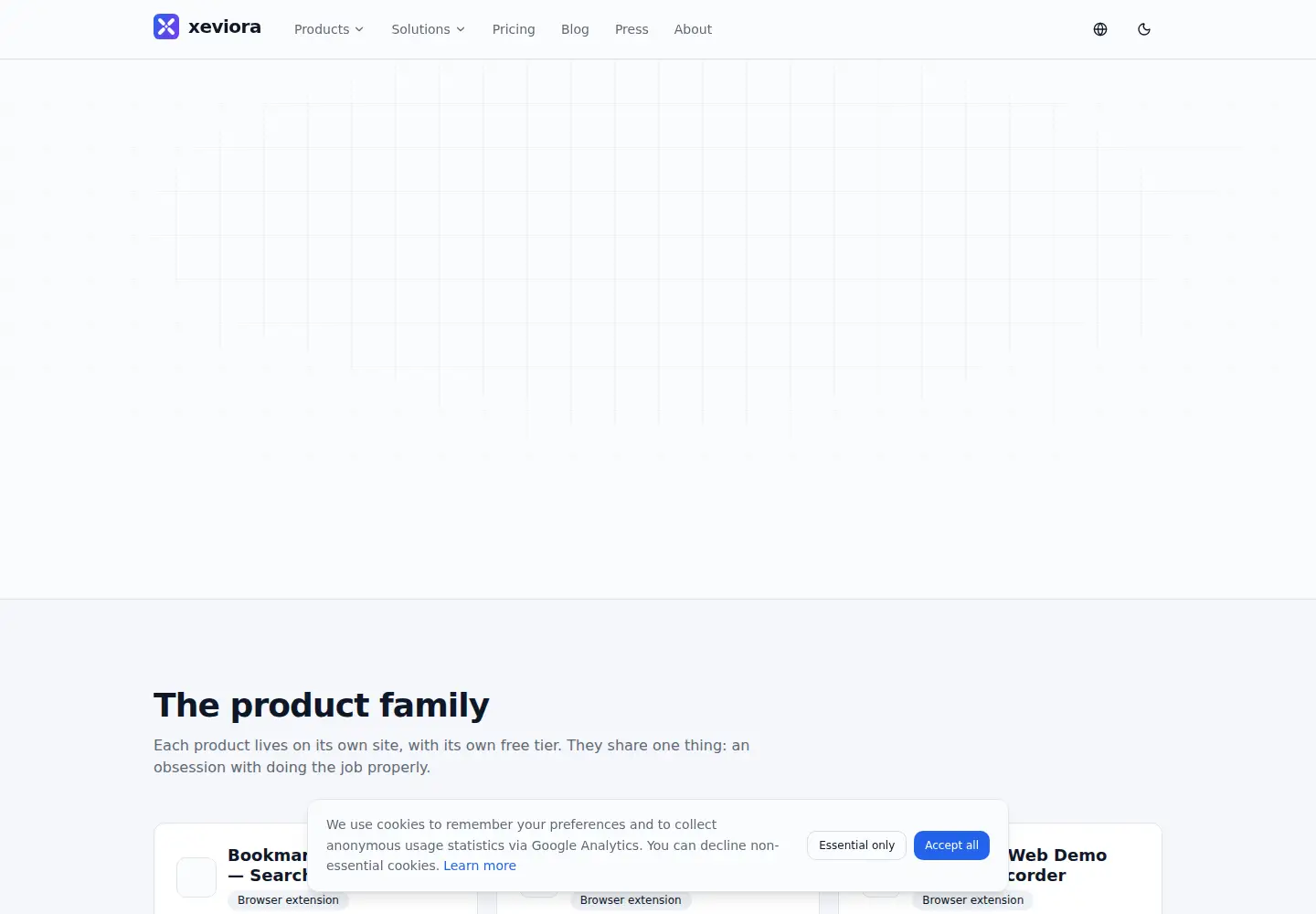Accept all cookies

pyautogui.click(x=951, y=845)
